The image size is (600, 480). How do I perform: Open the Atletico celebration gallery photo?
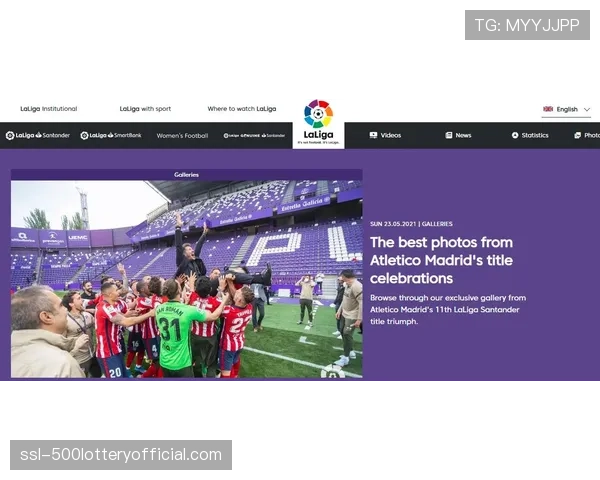click(187, 279)
